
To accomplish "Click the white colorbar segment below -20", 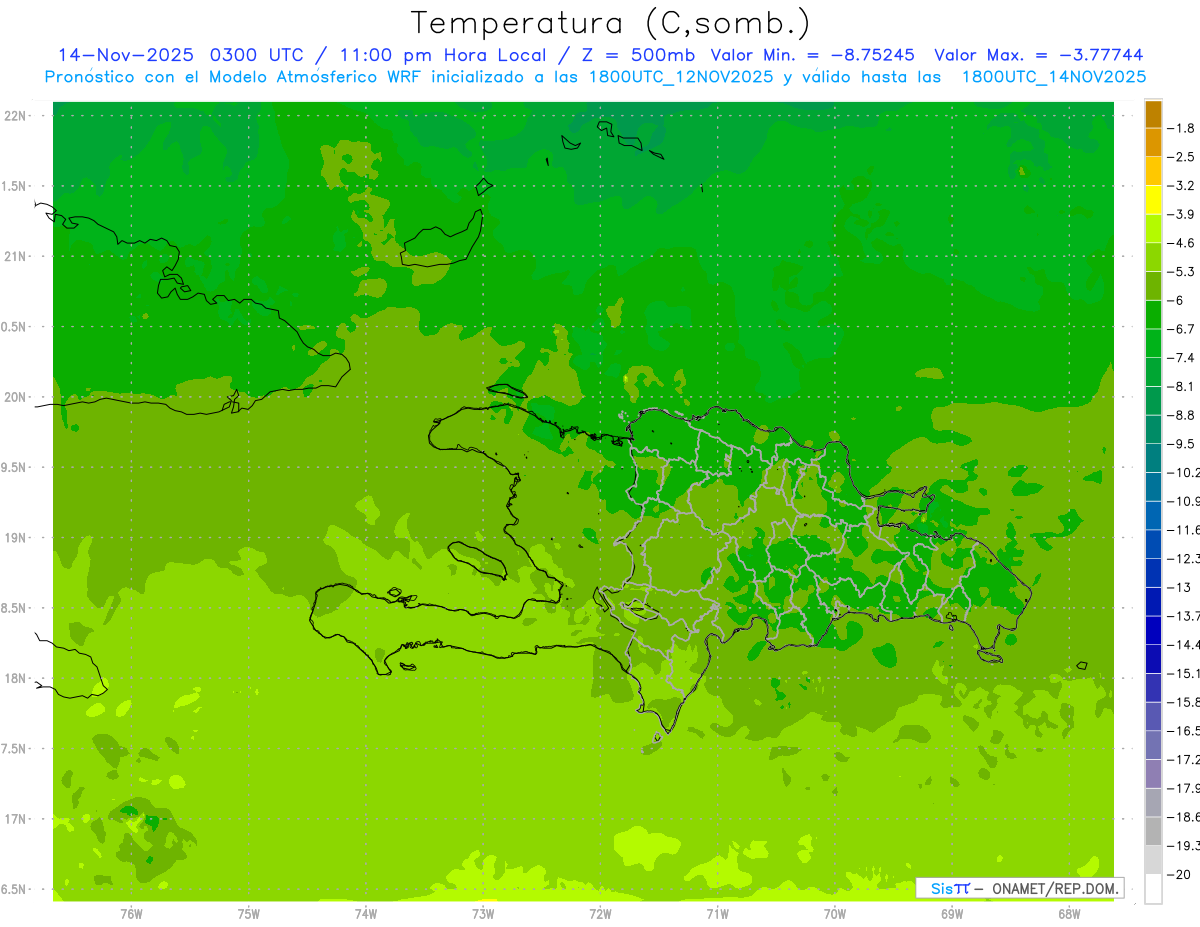I will coord(1153,889).
